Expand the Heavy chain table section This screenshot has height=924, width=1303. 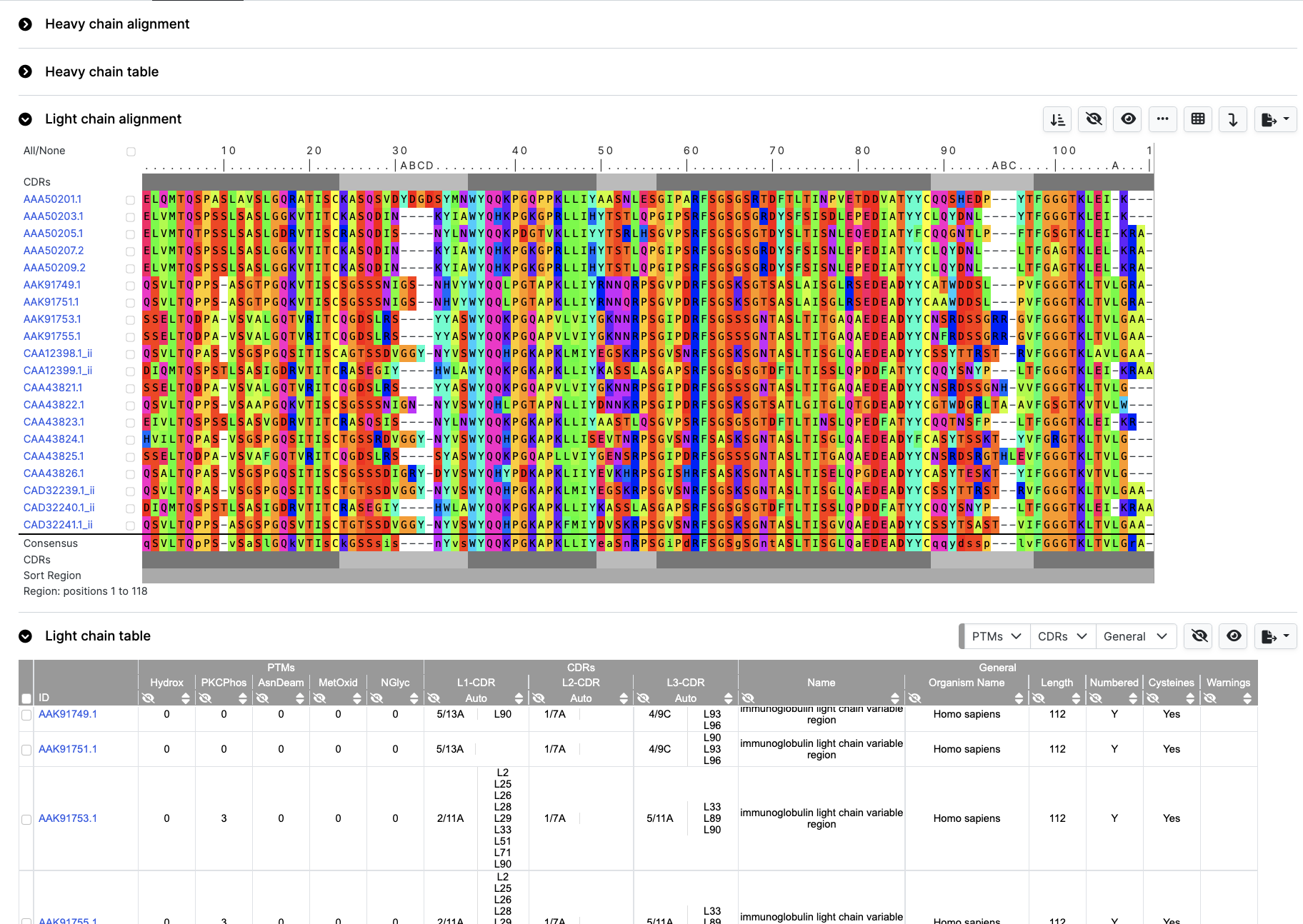(x=26, y=71)
